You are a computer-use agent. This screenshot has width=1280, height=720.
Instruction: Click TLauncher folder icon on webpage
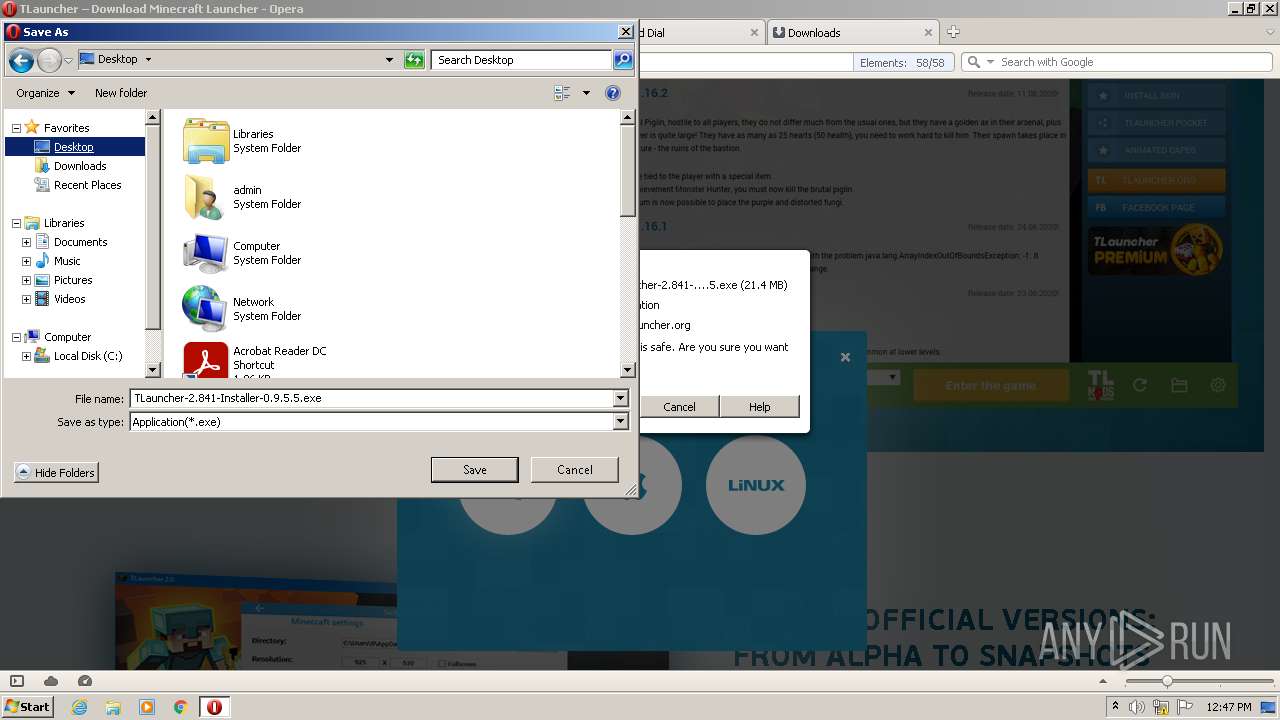1178,385
